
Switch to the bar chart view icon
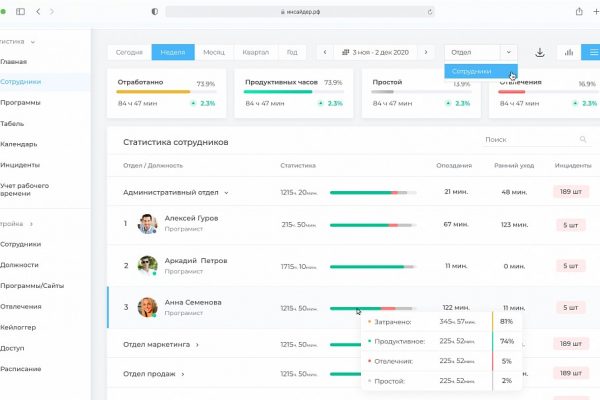[569, 52]
